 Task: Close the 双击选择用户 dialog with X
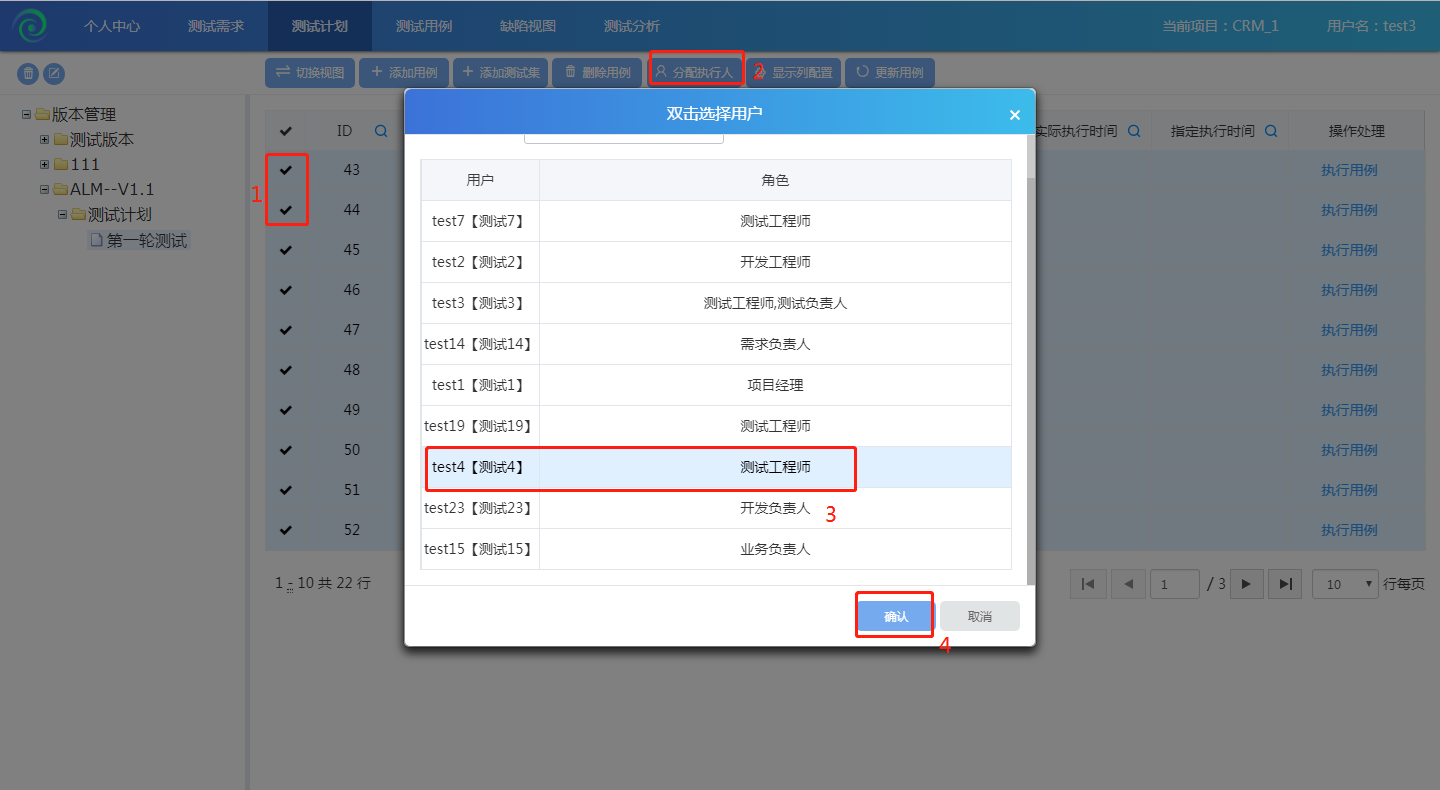pyautogui.click(x=1014, y=115)
